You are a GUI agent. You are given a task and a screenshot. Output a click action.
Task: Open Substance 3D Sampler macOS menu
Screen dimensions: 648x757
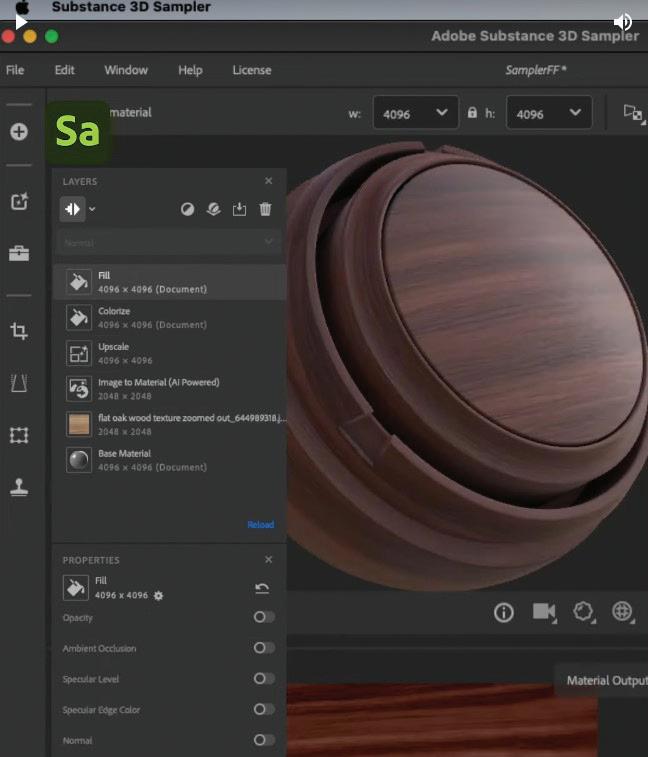(x=131, y=7)
